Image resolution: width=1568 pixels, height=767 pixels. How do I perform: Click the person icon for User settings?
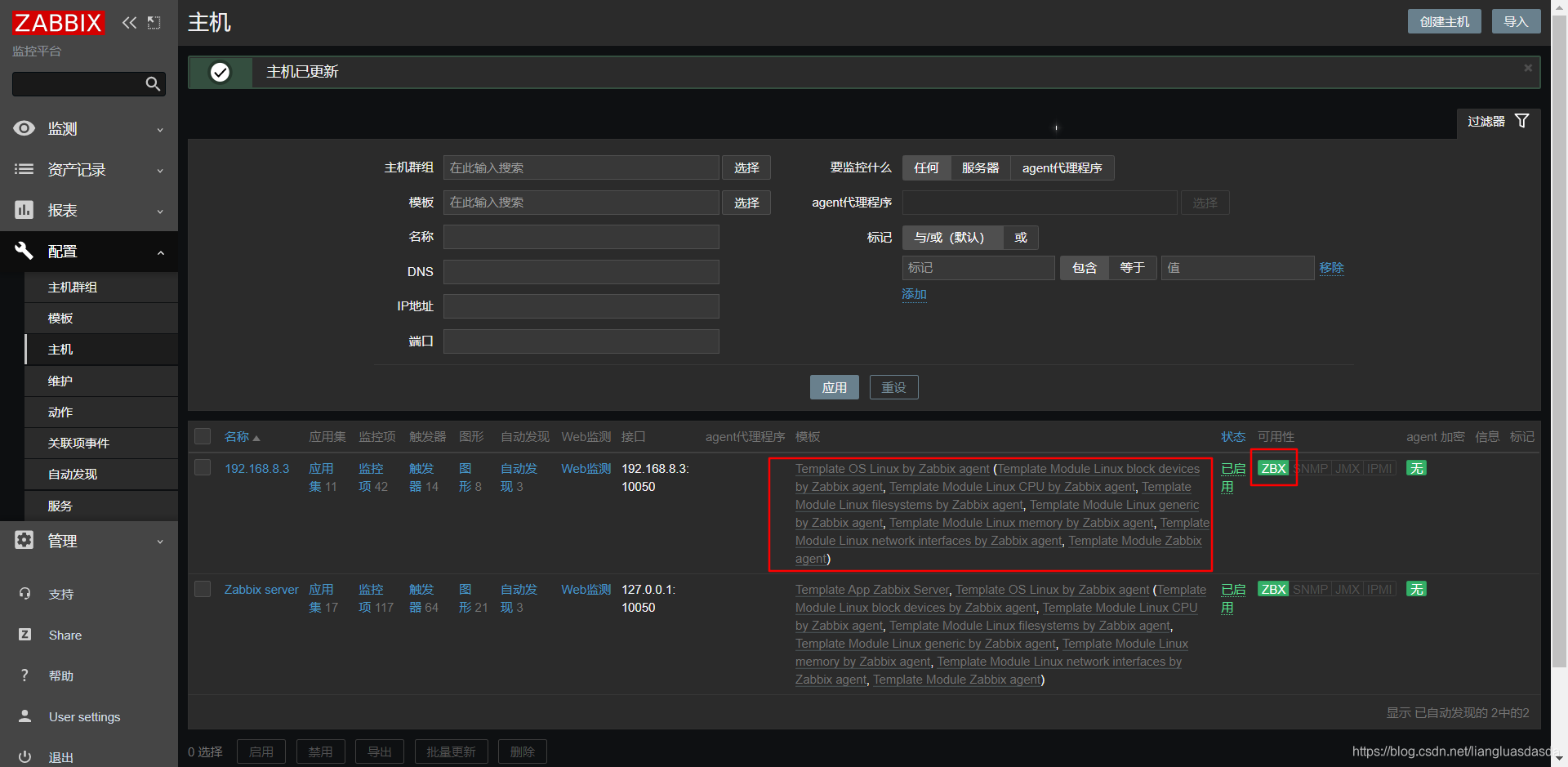click(x=25, y=716)
